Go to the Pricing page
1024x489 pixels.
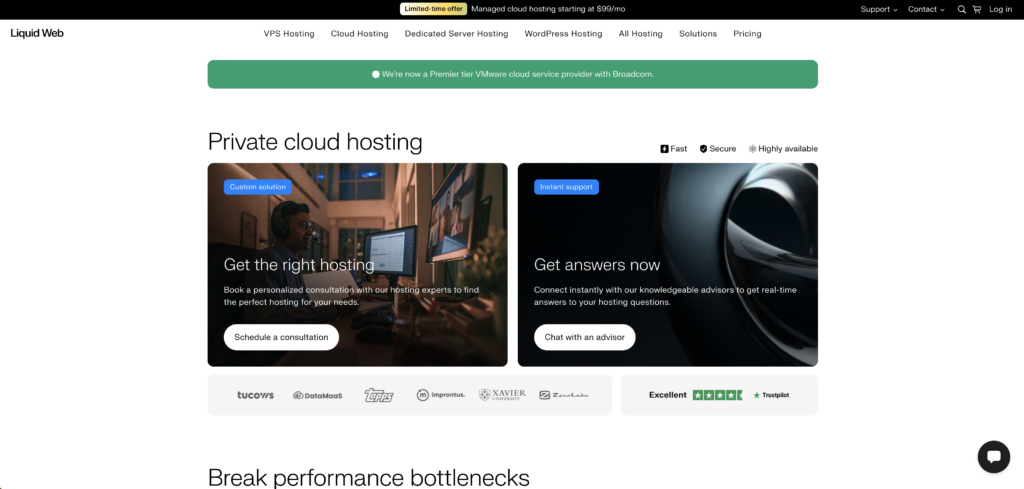pos(747,33)
